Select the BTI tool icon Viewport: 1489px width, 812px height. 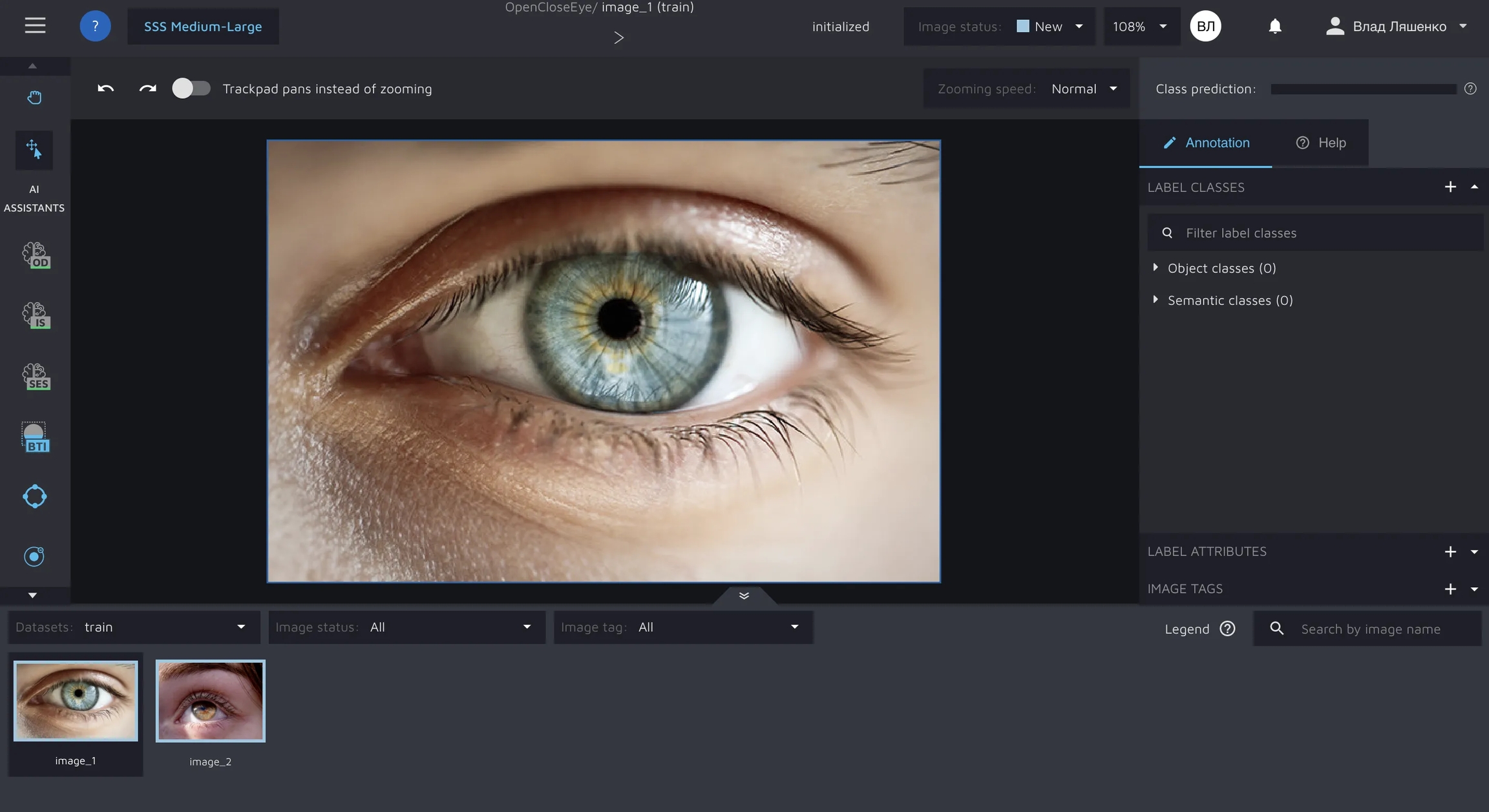(35, 437)
